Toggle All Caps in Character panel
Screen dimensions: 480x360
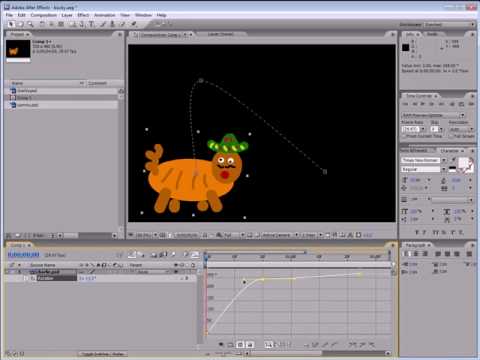click(x=436, y=232)
